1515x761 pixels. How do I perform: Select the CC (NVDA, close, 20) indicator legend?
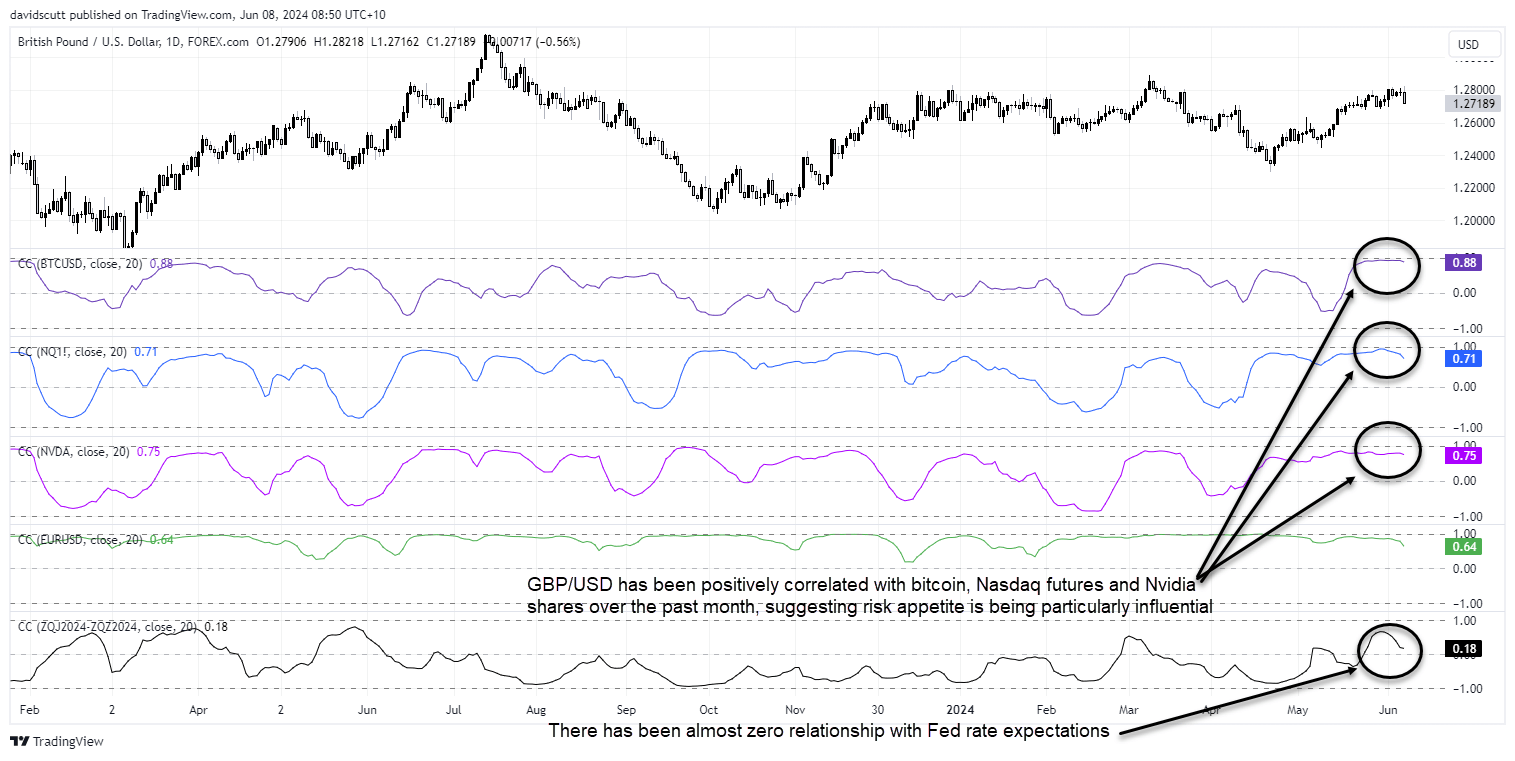pyautogui.click(x=76, y=451)
